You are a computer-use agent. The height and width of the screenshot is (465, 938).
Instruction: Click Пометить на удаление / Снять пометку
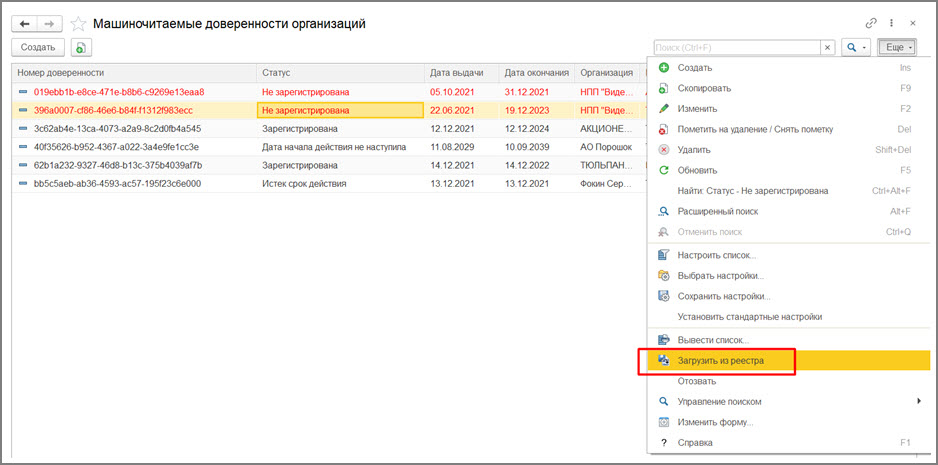click(x=755, y=129)
